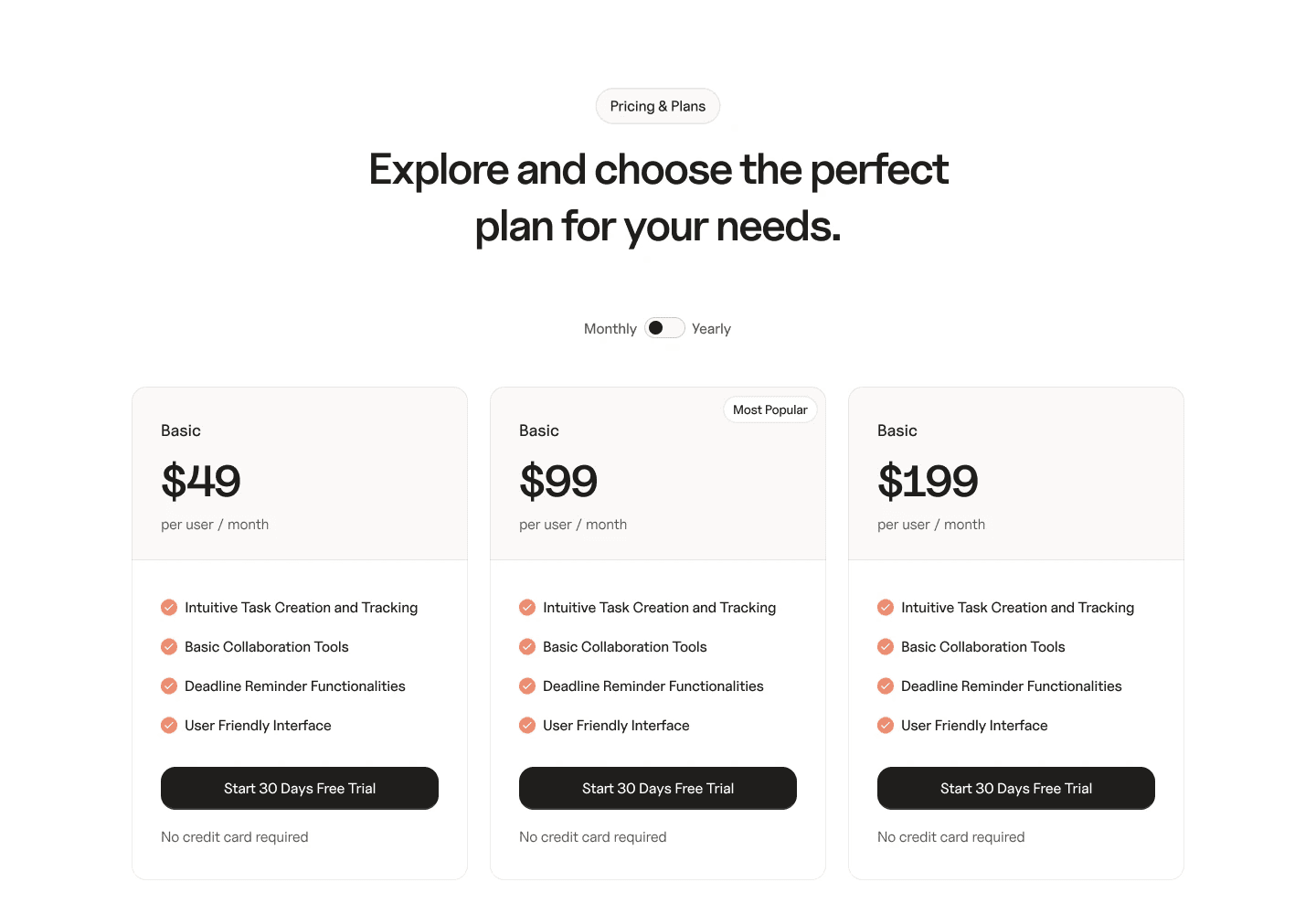Click the per user / month text in $199 card
Screen dimensions: 1316x914
coord(931,524)
